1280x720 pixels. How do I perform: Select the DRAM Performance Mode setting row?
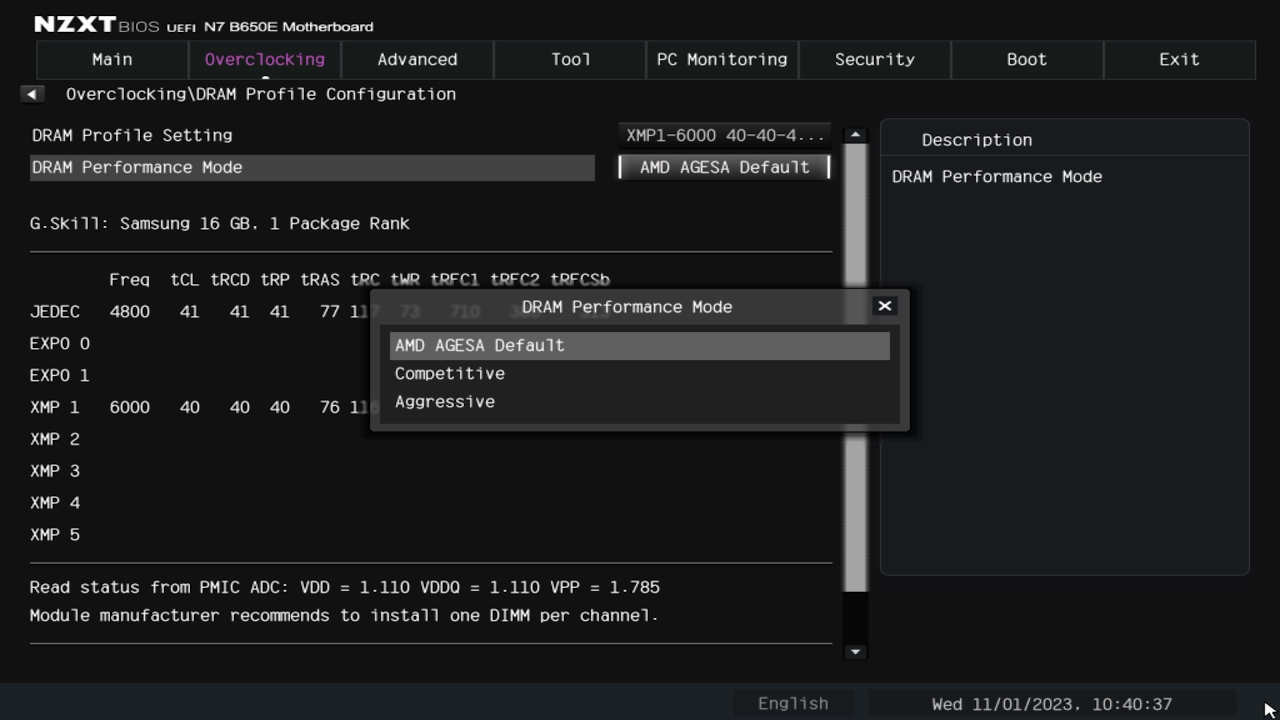[x=312, y=167]
